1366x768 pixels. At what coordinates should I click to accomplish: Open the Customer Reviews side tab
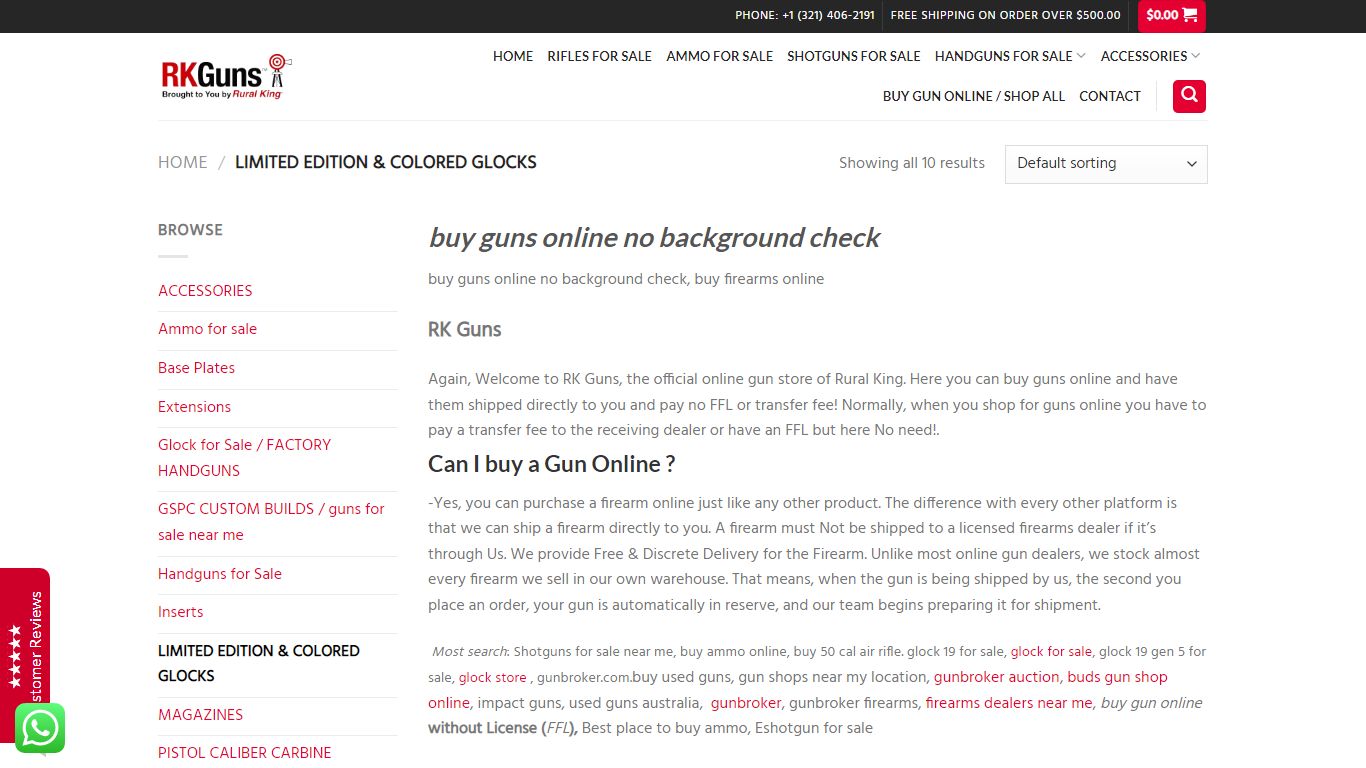[25, 655]
